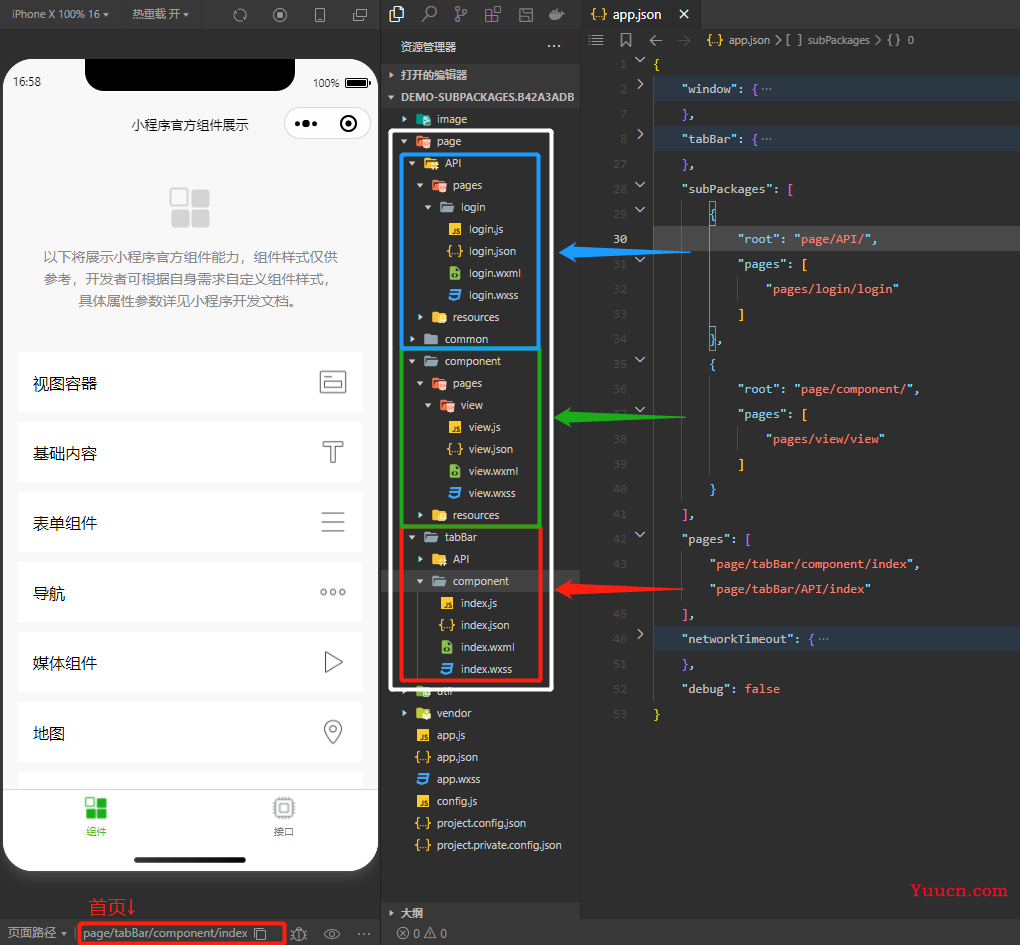The image size is (1020, 945).
Task: Open login.js file in tree
Action: point(477,229)
